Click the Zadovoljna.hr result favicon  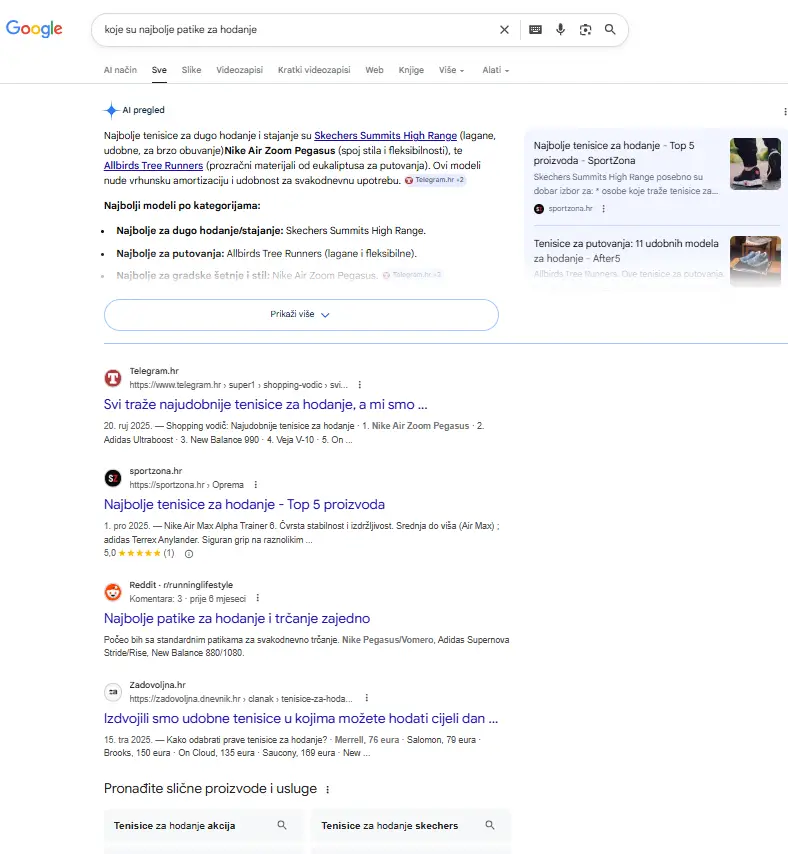click(113, 692)
